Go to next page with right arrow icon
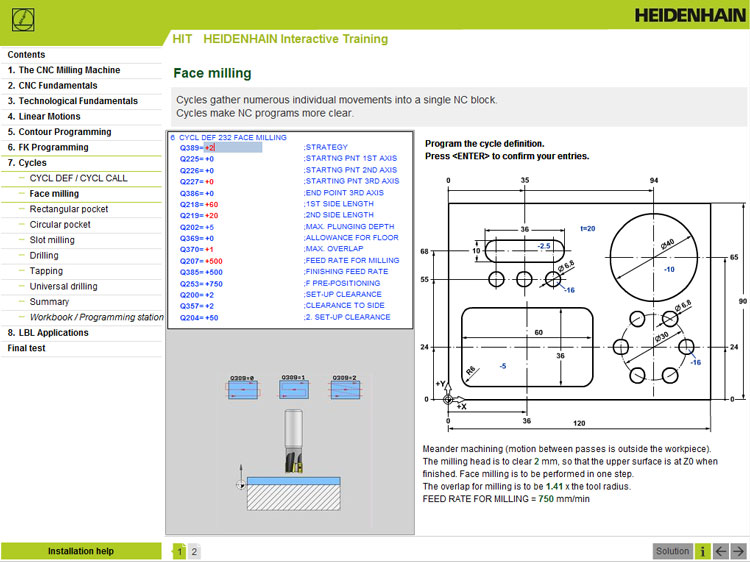The height and width of the screenshot is (562, 750). click(x=739, y=551)
